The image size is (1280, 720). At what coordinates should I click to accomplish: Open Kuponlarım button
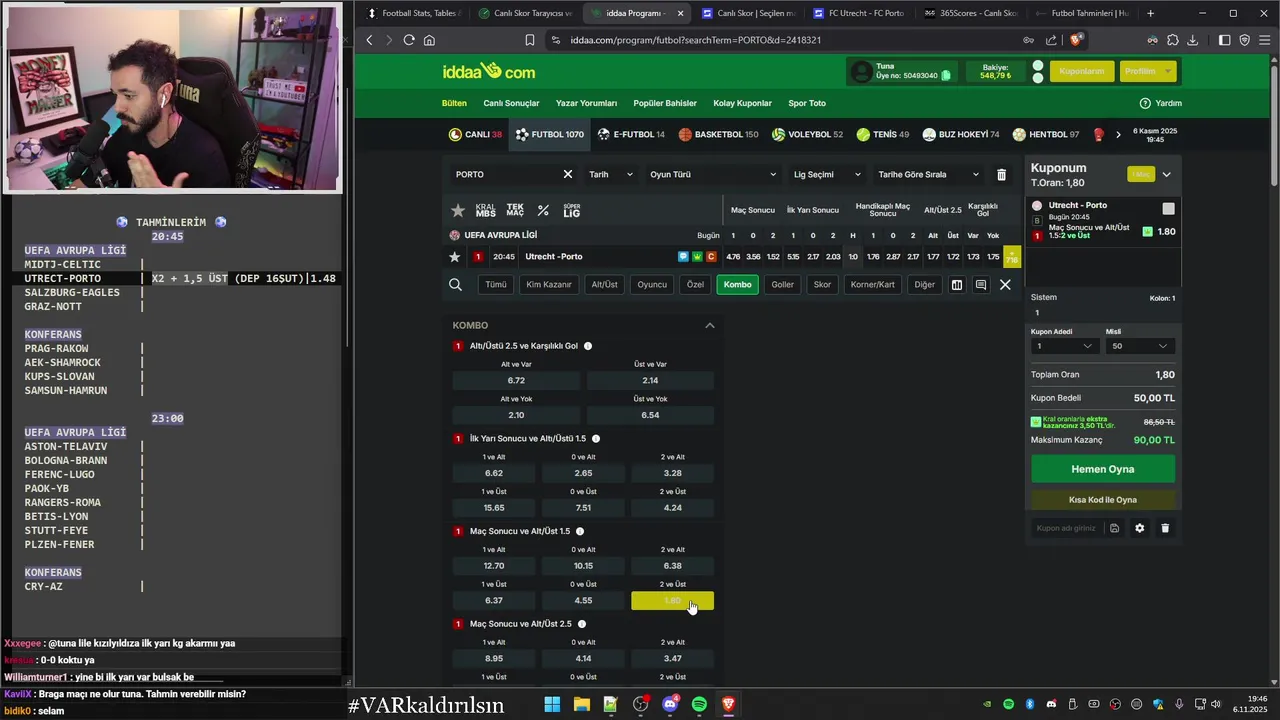[x=1082, y=71]
